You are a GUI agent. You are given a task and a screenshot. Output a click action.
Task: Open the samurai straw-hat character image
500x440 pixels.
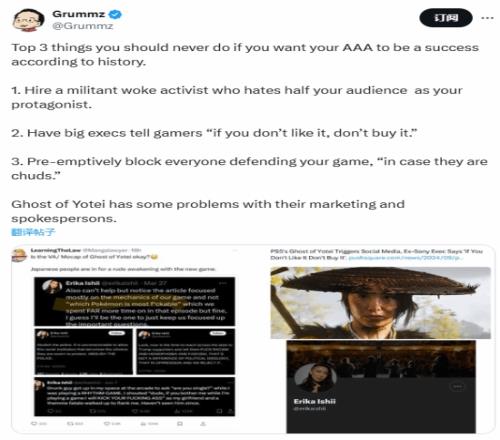point(380,303)
